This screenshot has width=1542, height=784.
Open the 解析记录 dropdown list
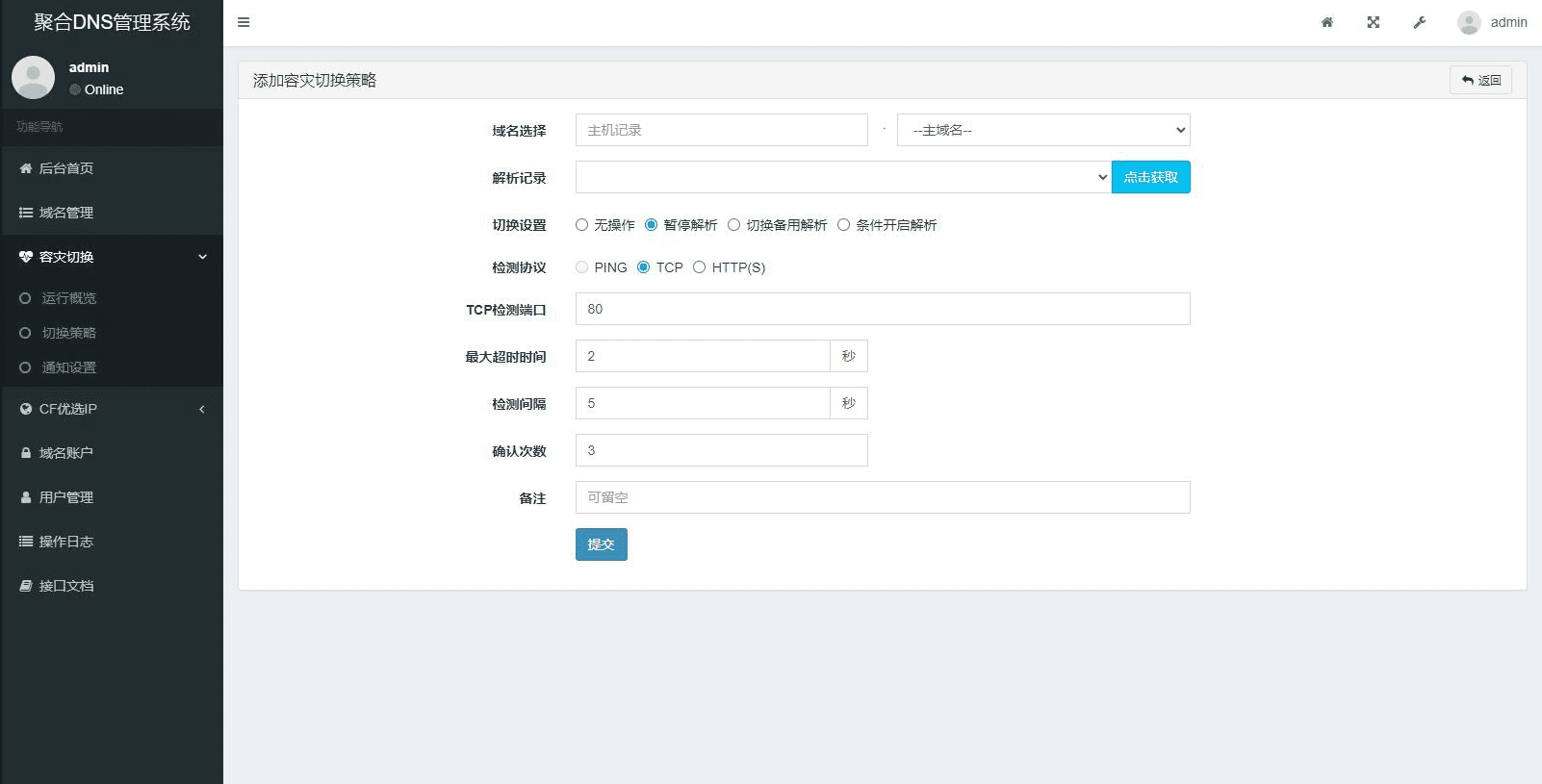point(842,177)
